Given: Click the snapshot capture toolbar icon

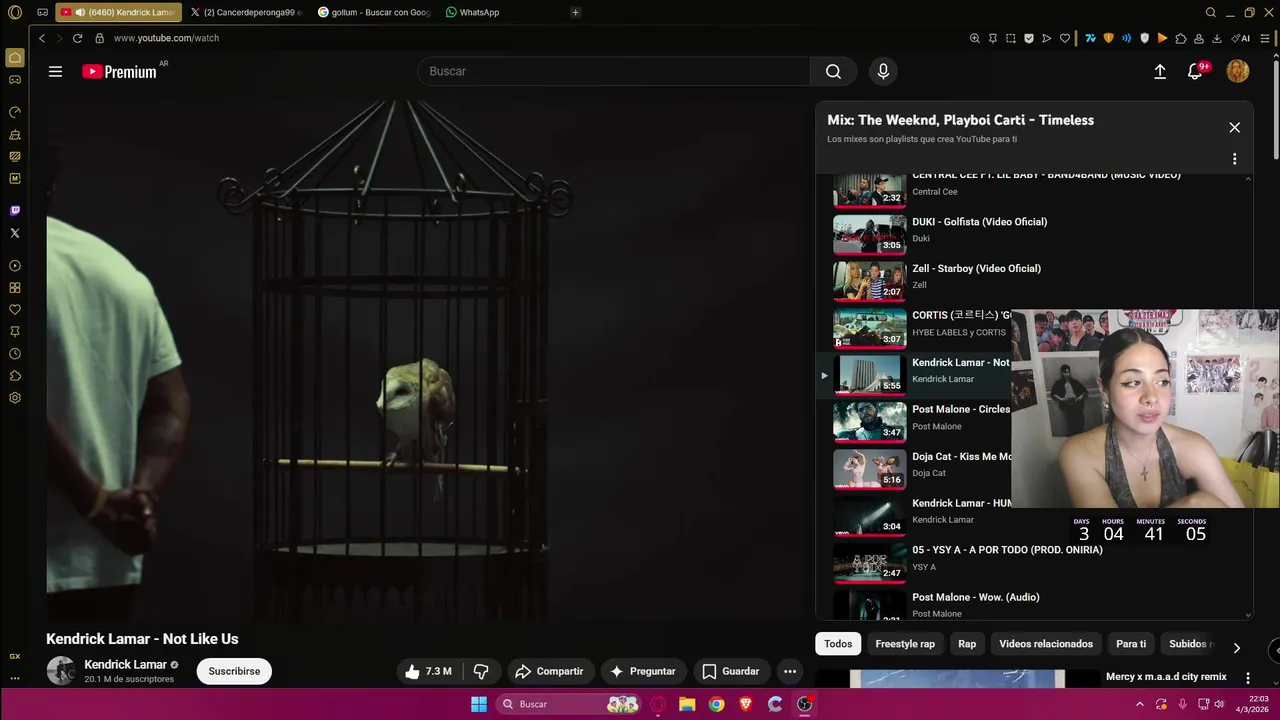Looking at the screenshot, I should pyautogui.click(x=1011, y=38).
